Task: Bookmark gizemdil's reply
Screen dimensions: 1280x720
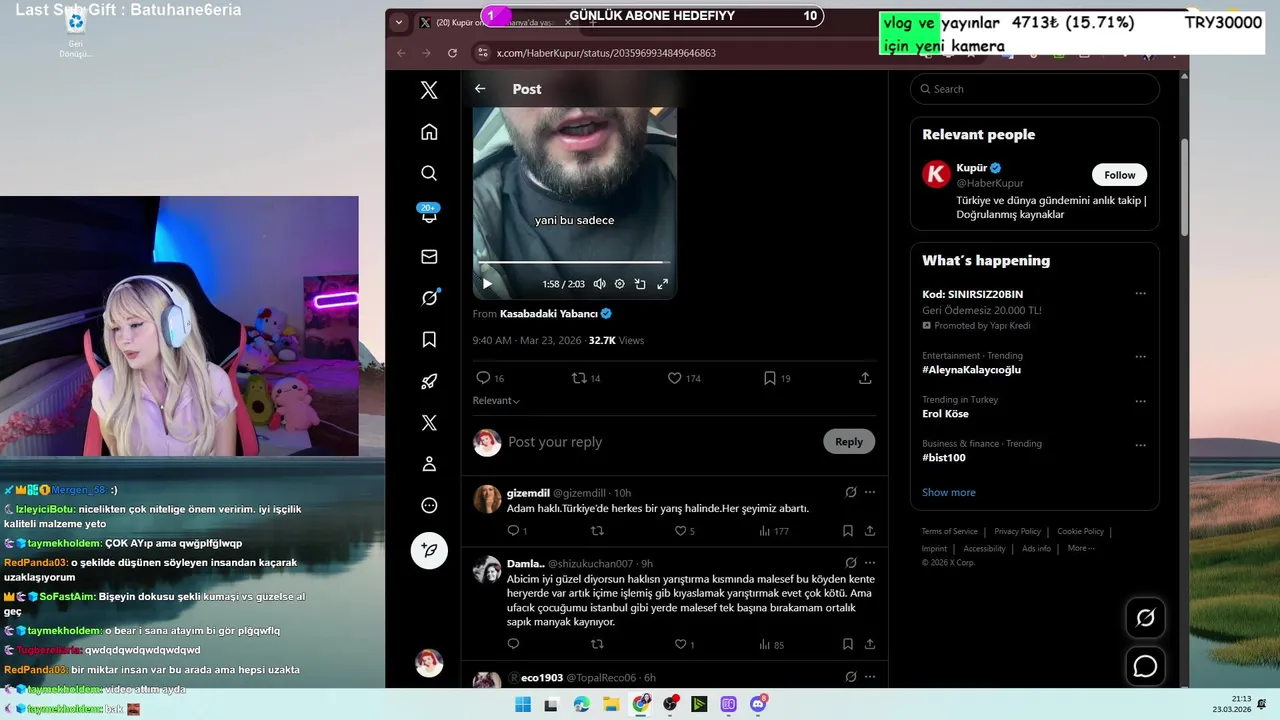Action: (848, 531)
